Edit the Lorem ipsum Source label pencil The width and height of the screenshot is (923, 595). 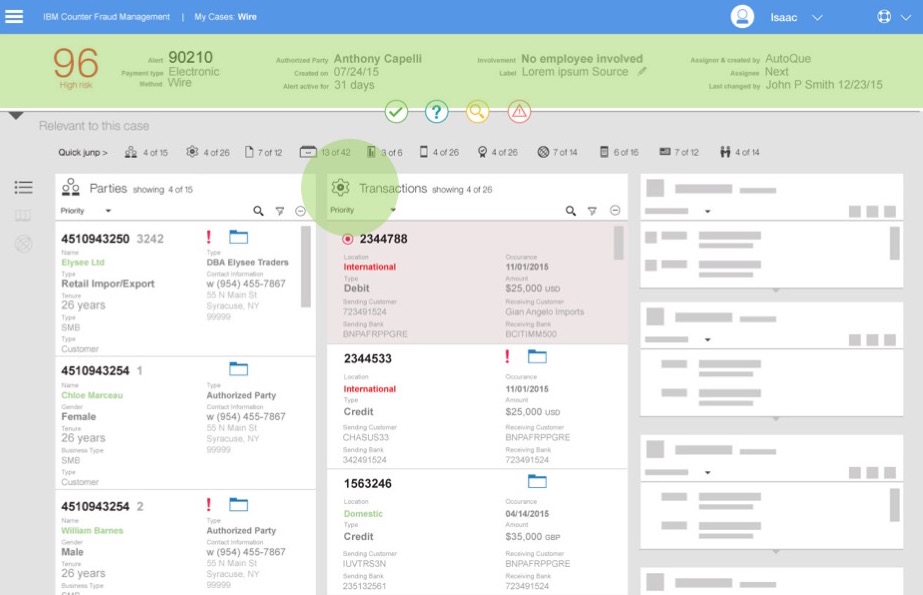[x=642, y=71]
